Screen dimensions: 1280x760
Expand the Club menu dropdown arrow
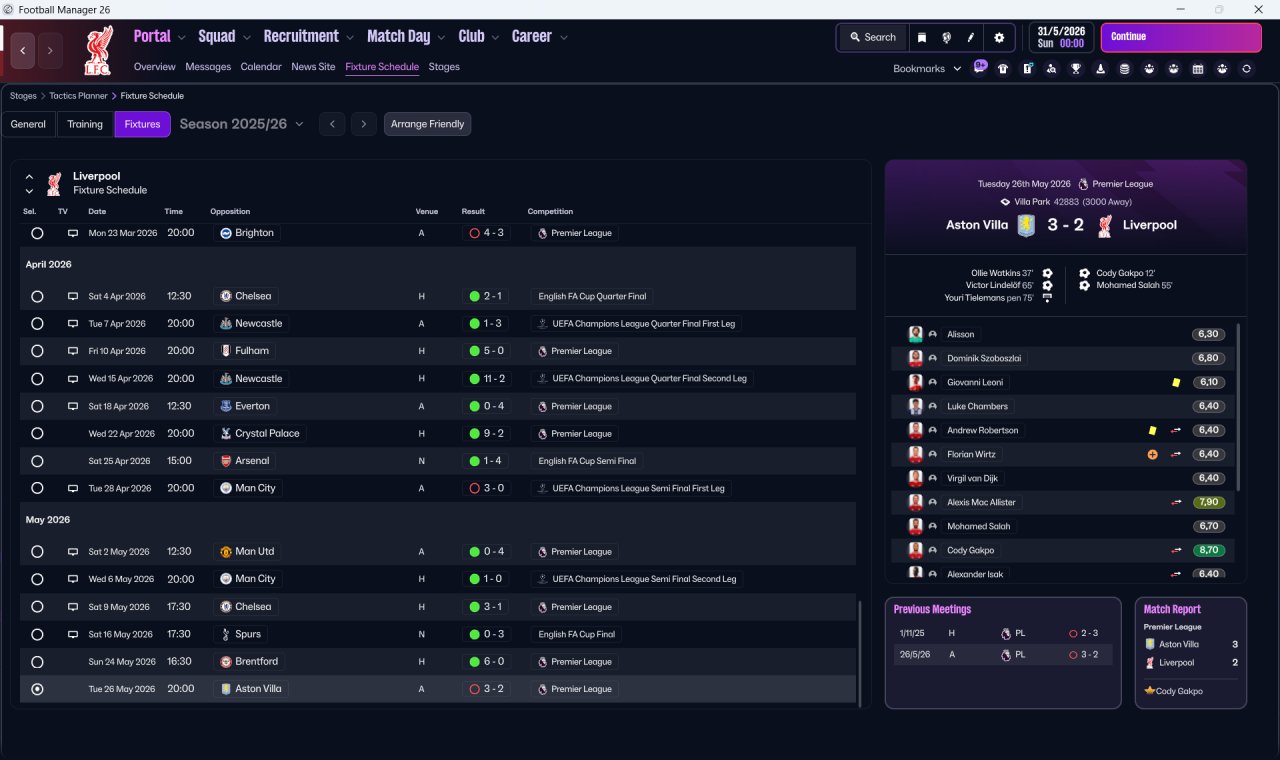tap(495, 38)
